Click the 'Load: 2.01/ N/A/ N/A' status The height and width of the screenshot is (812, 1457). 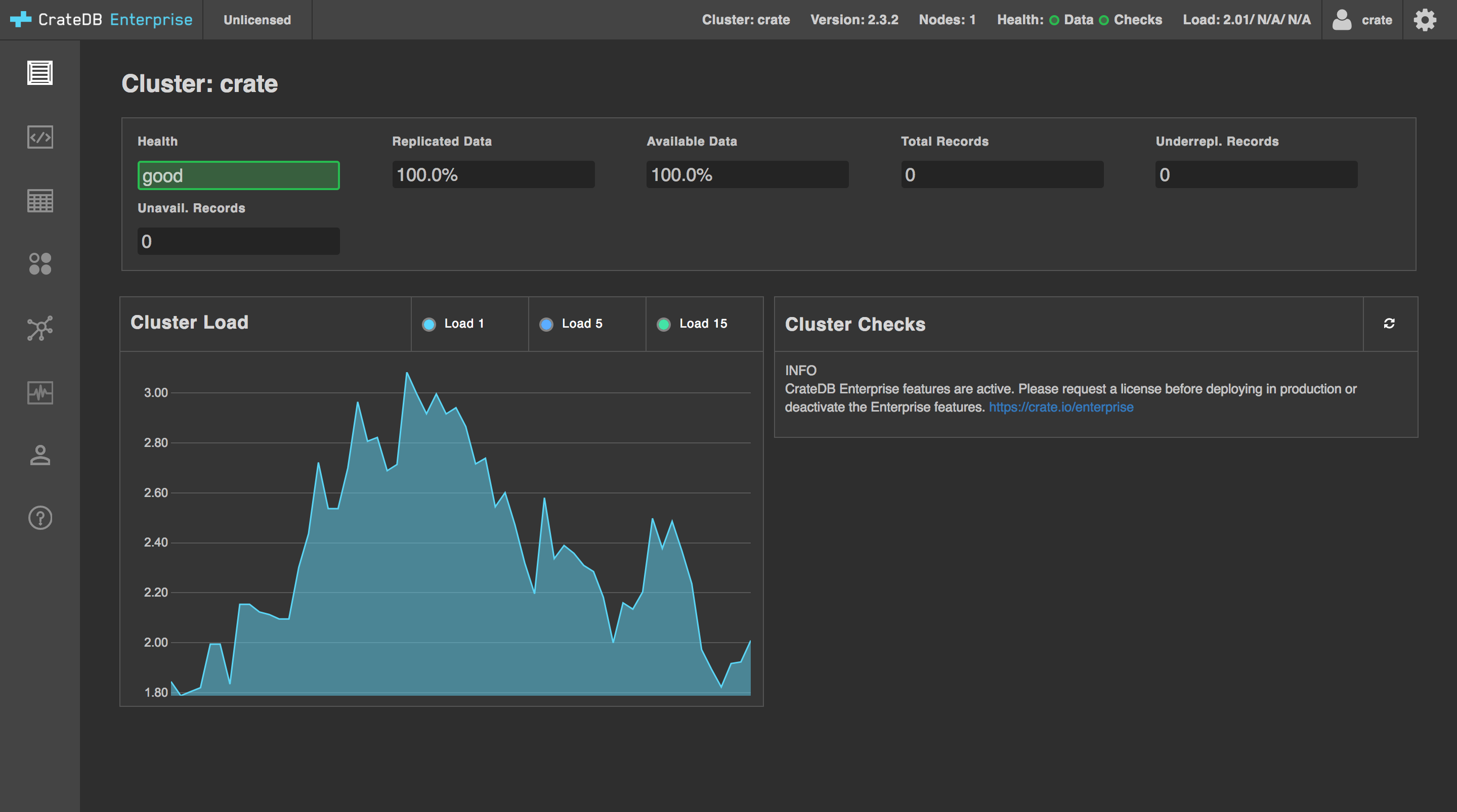(1247, 20)
